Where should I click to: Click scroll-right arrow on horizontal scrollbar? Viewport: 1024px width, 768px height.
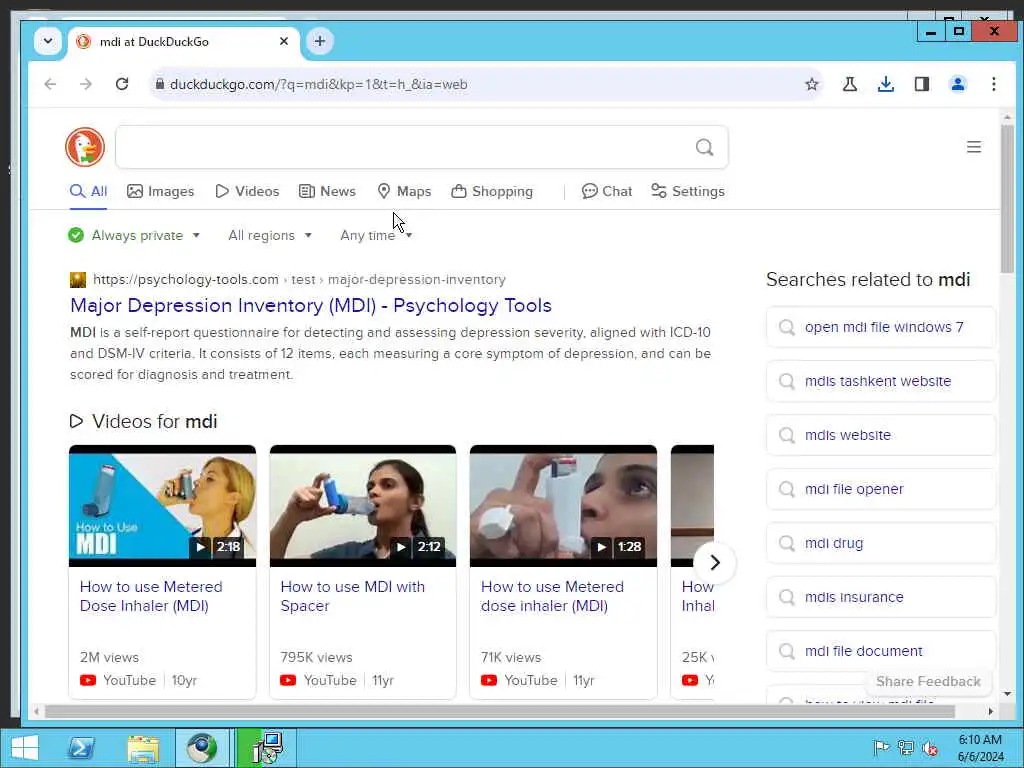(x=991, y=711)
